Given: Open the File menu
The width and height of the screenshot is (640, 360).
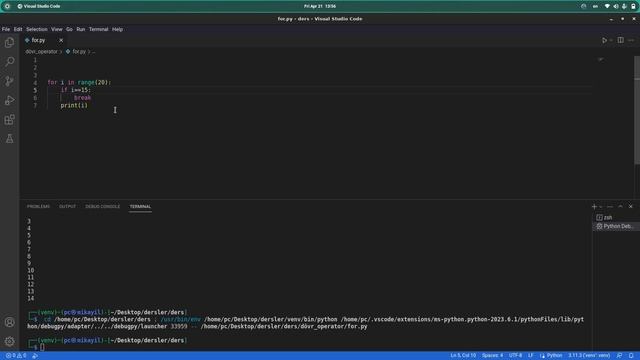Looking at the screenshot, I should [6, 29].
